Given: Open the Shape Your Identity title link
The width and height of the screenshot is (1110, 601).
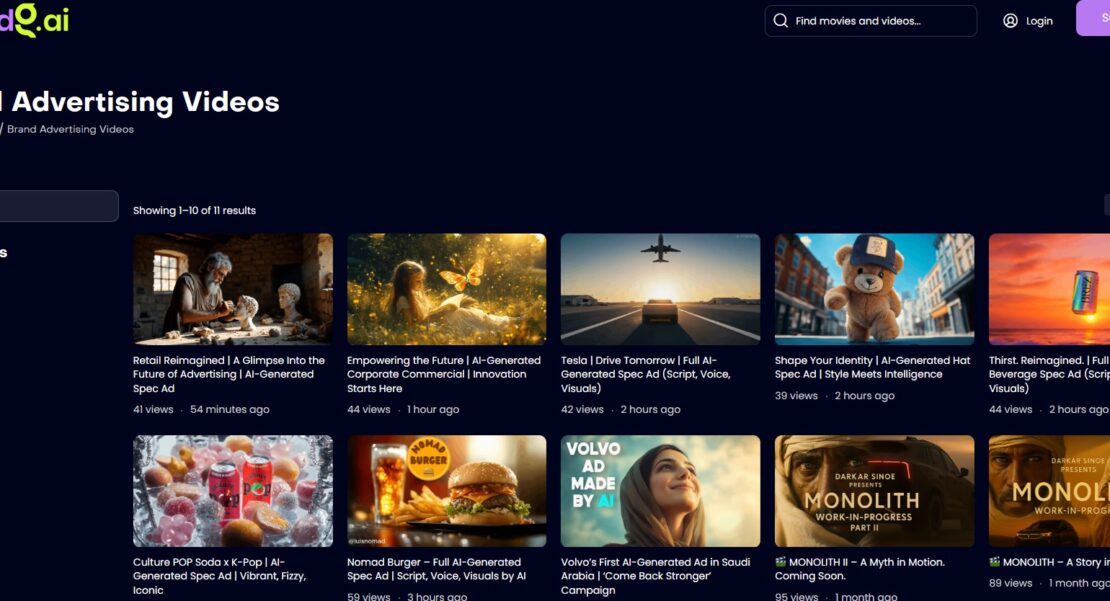Looking at the screenshot, I should (872, 367).
